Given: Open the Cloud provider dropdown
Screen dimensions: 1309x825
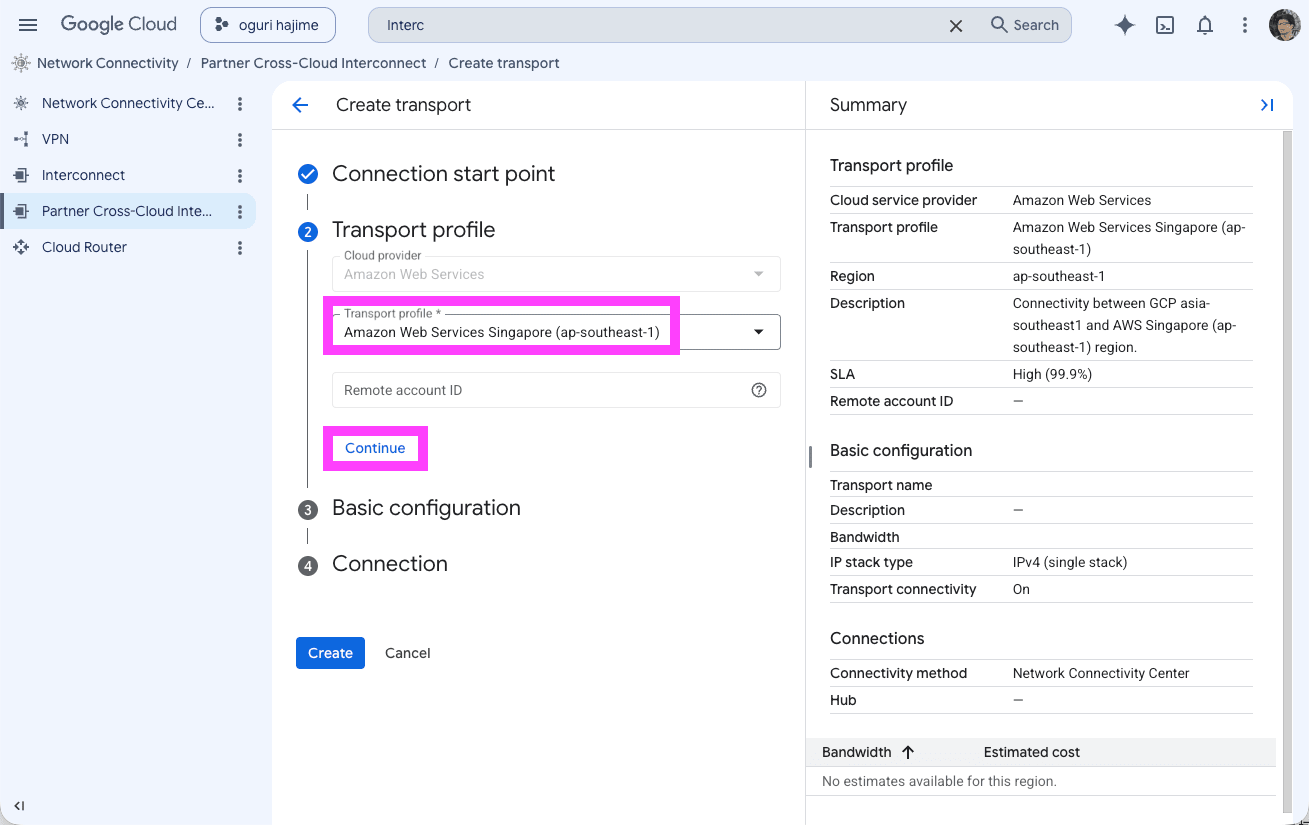Looking at the screenshot, I should (556, 274).
